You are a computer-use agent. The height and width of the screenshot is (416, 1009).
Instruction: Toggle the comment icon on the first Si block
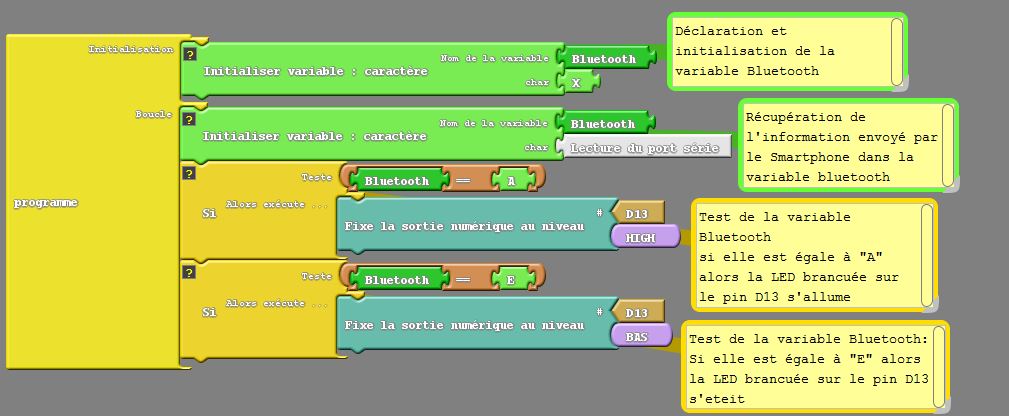(x=188, y=174)
